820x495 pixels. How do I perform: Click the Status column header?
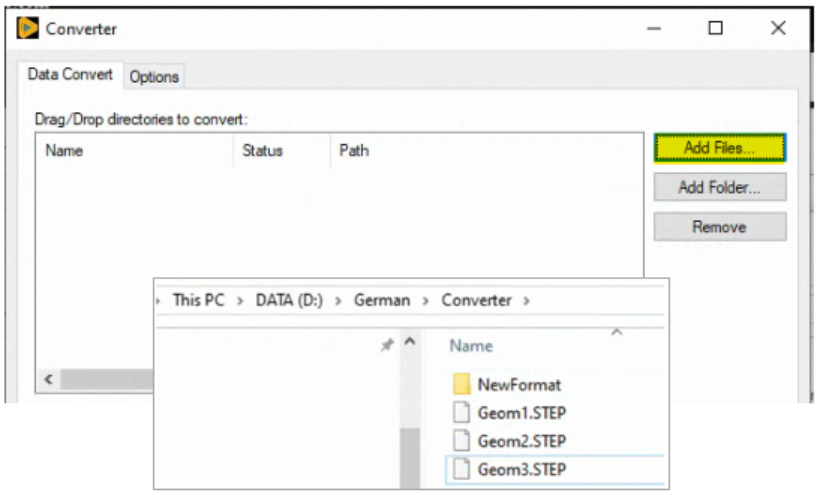(x=262, y=151)
